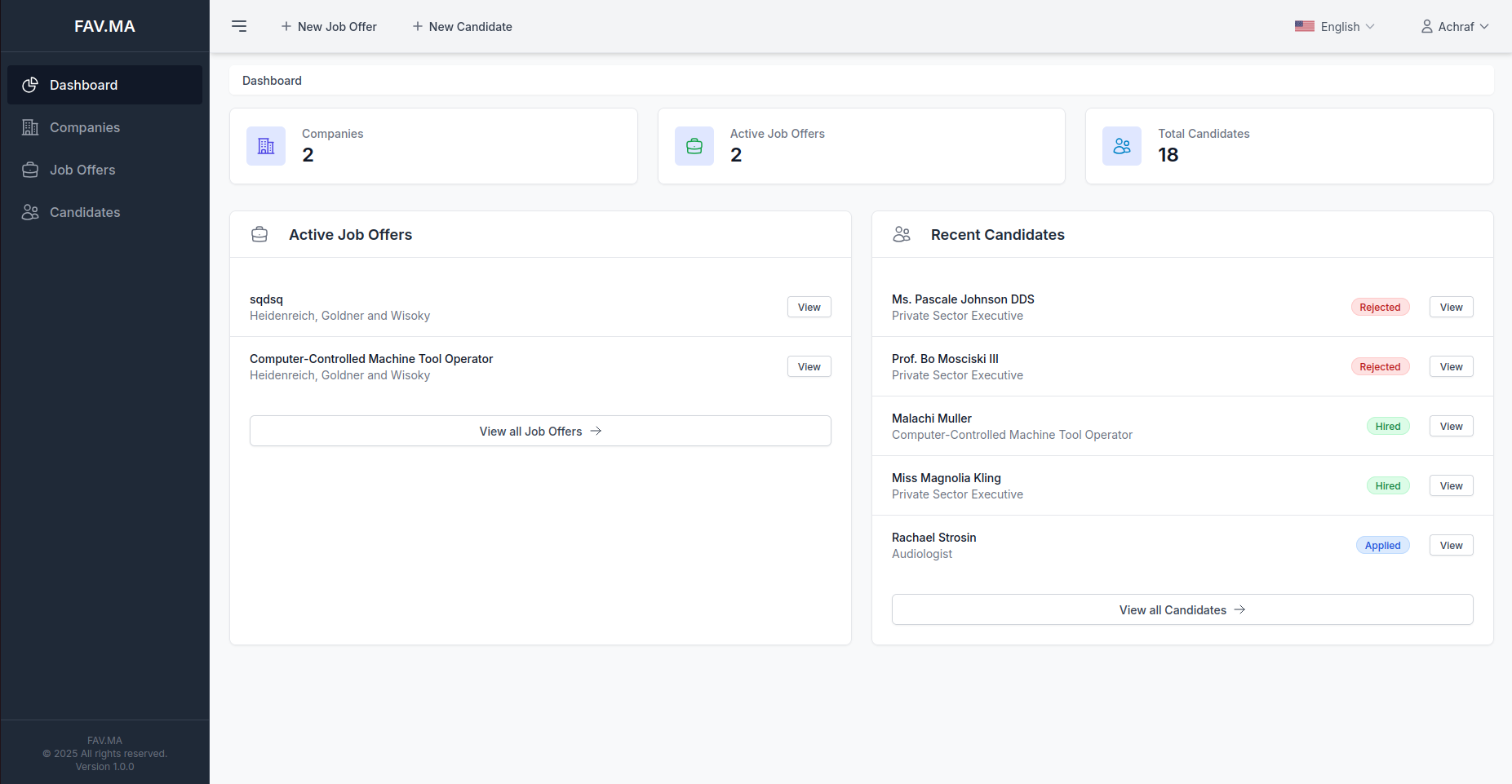The width and height of the screenshot is (1512, 784).
Task: Go to Job Offers in the sidebar
Action: click(82, 170)
